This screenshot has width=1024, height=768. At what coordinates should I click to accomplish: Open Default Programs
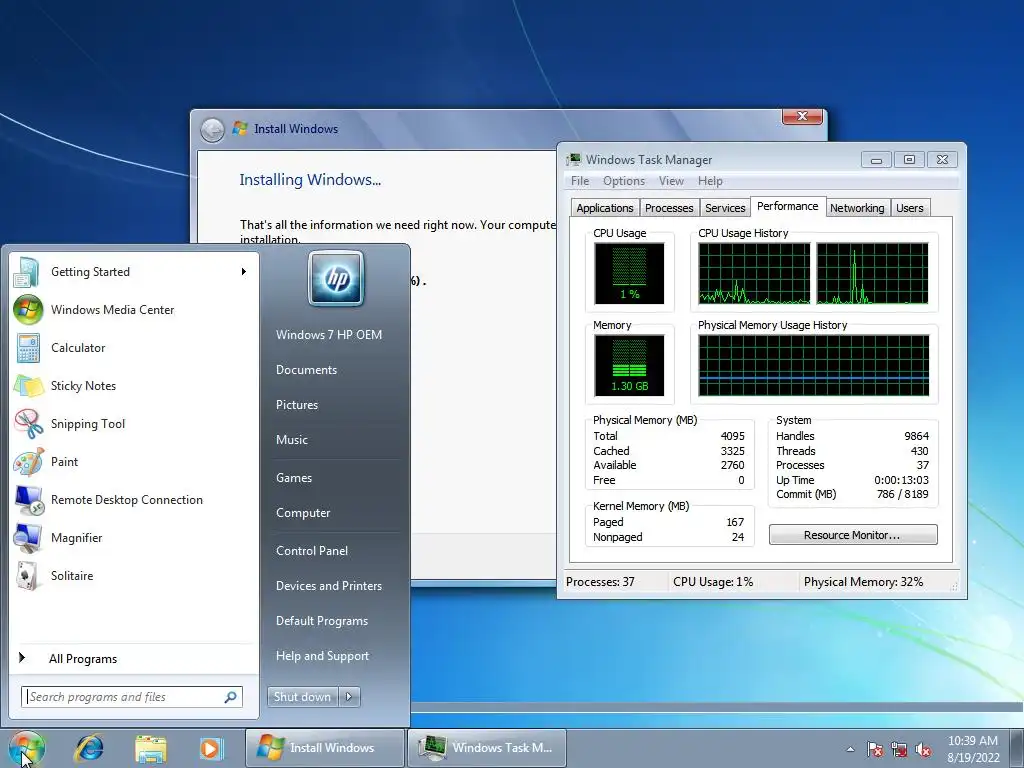click(321, 621)
